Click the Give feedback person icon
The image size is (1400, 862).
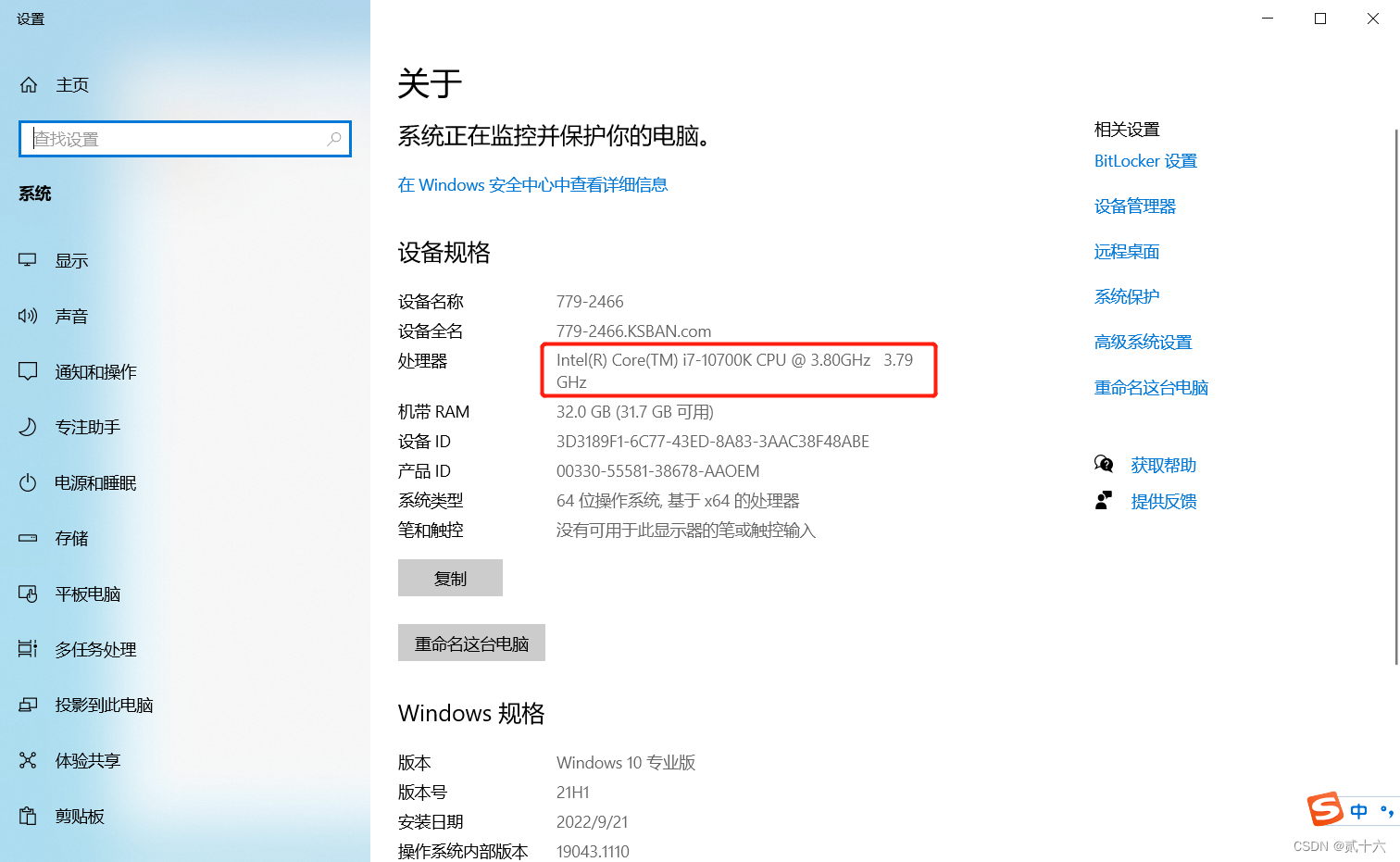(x=1104, y=500)
